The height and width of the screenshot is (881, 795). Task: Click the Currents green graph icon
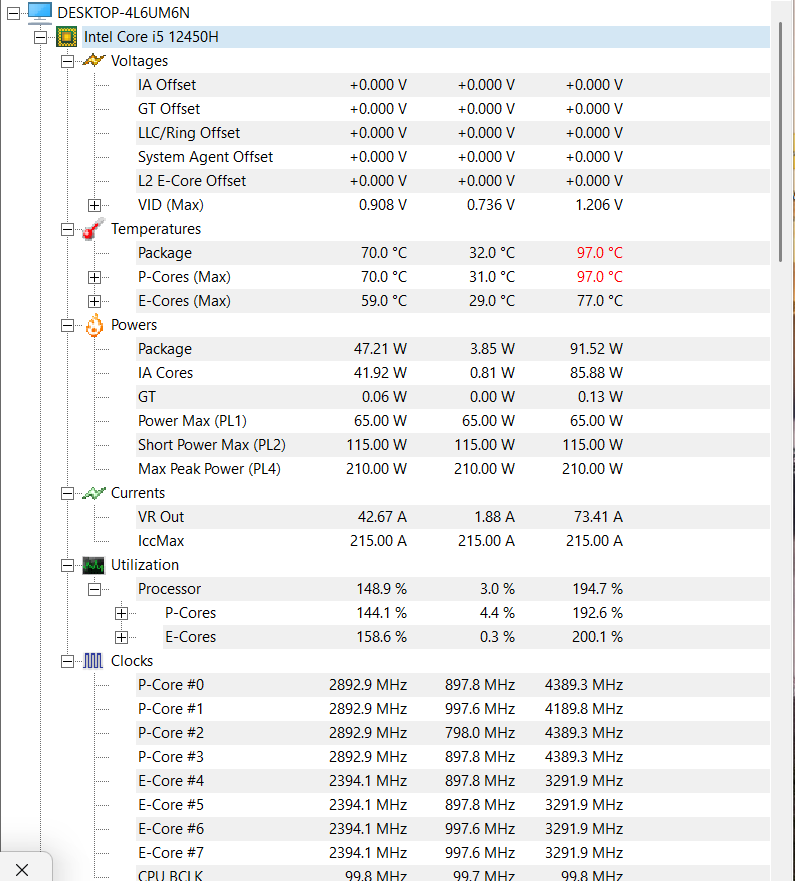pyautogui.click(x=94, y=493)
